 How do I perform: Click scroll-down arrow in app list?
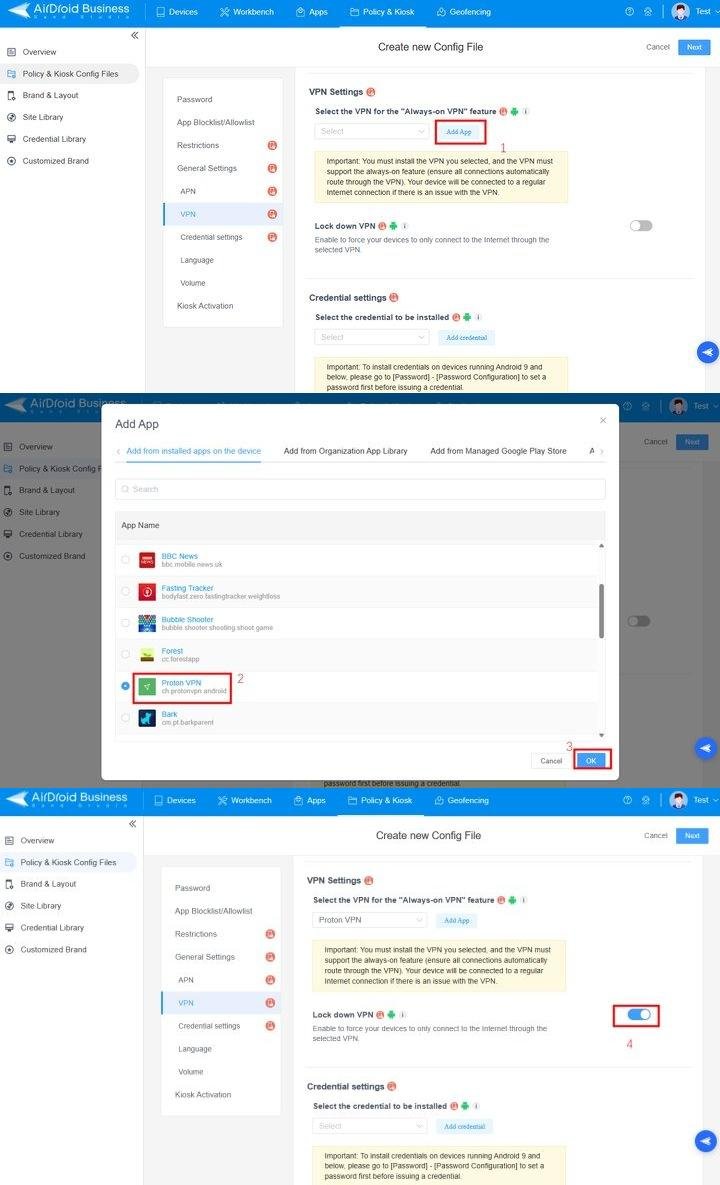tap(601, 735)
